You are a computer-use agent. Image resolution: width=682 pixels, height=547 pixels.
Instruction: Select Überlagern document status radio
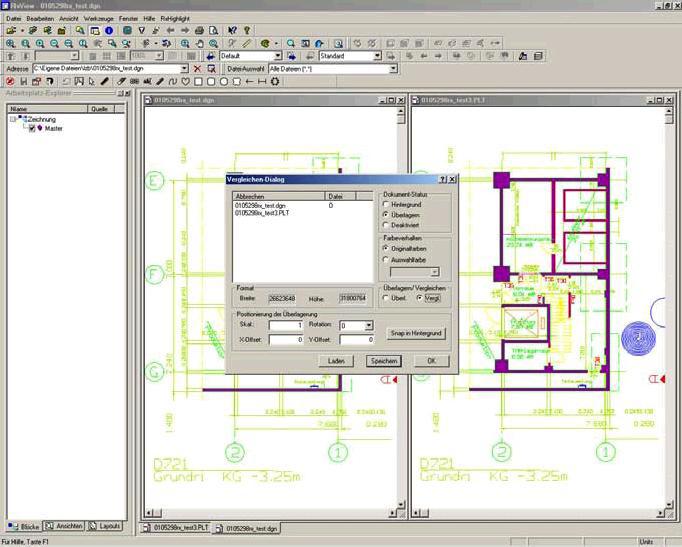click(x=385, y=215)
